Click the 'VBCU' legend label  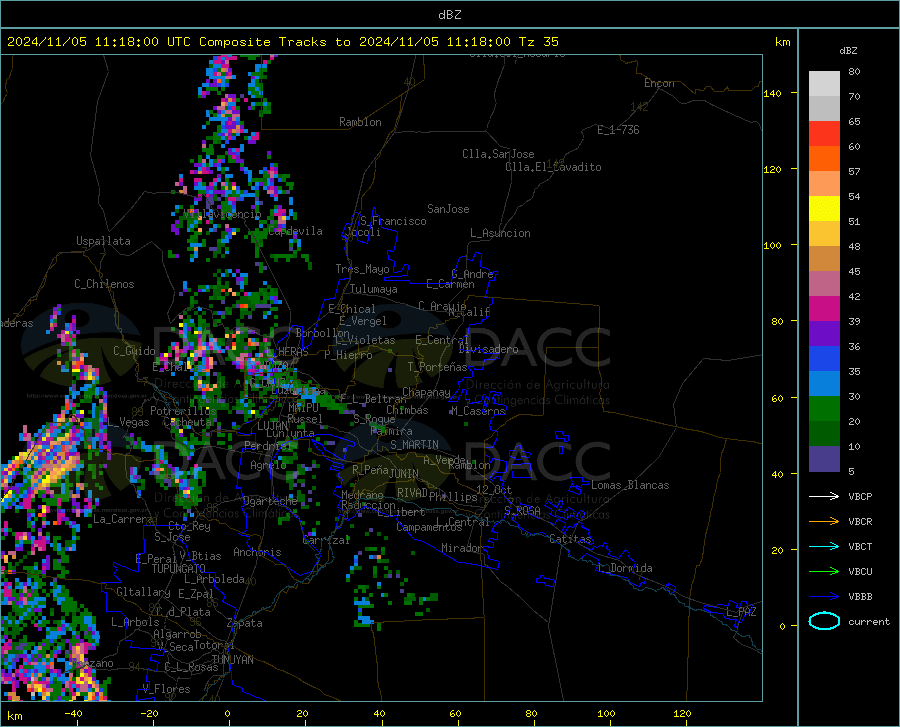(860, 572)
